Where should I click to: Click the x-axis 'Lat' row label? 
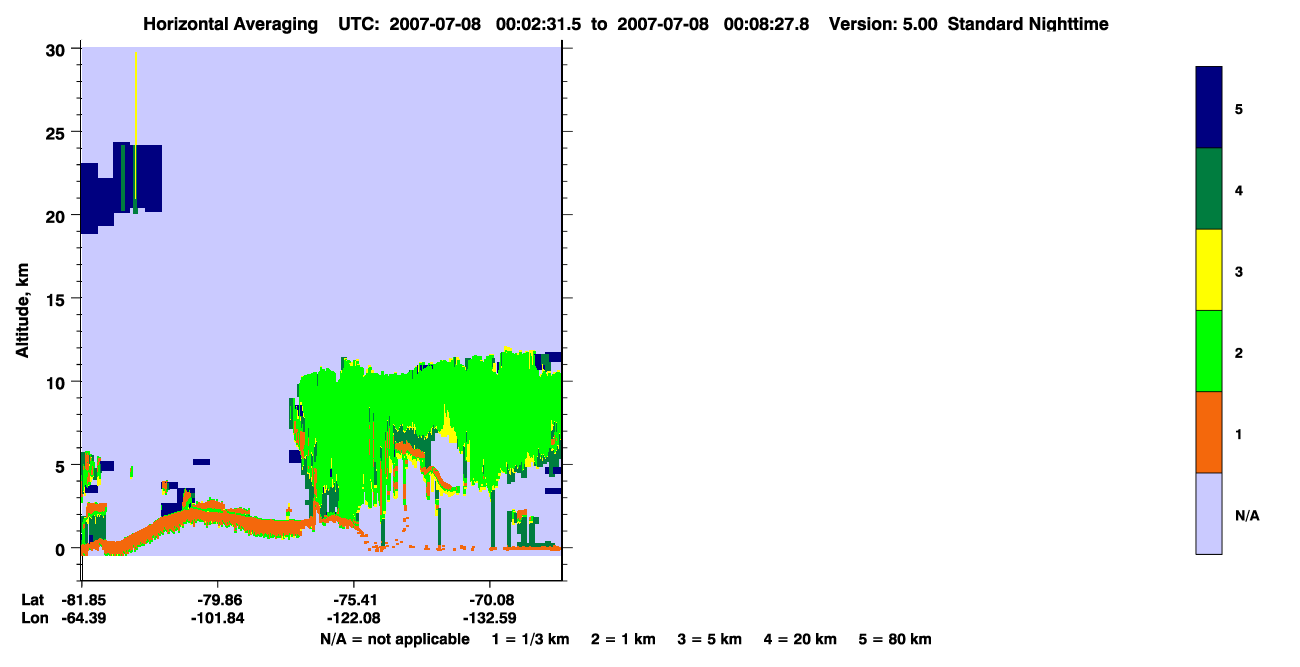point(33,600)
